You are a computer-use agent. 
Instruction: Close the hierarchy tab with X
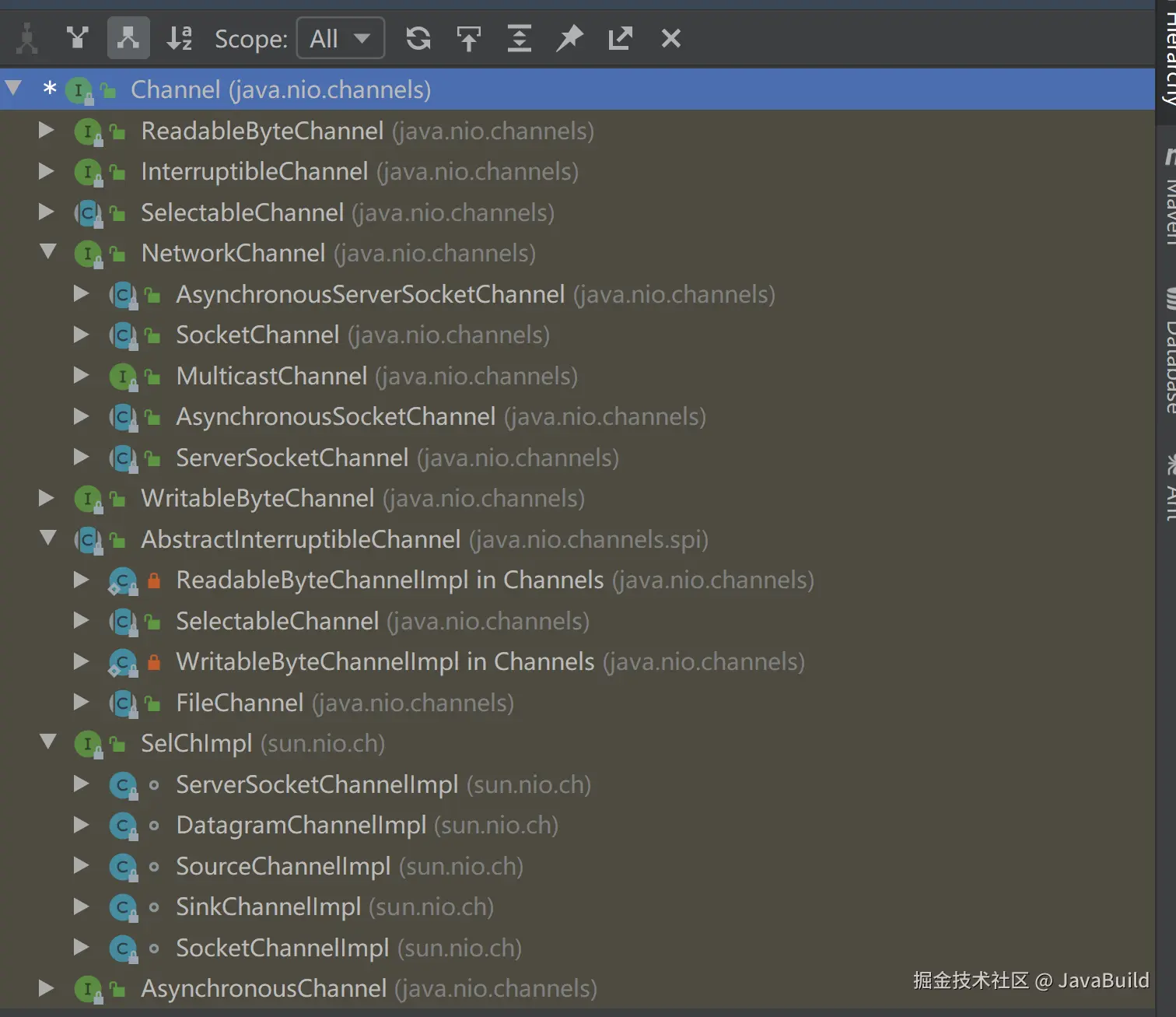670,38
